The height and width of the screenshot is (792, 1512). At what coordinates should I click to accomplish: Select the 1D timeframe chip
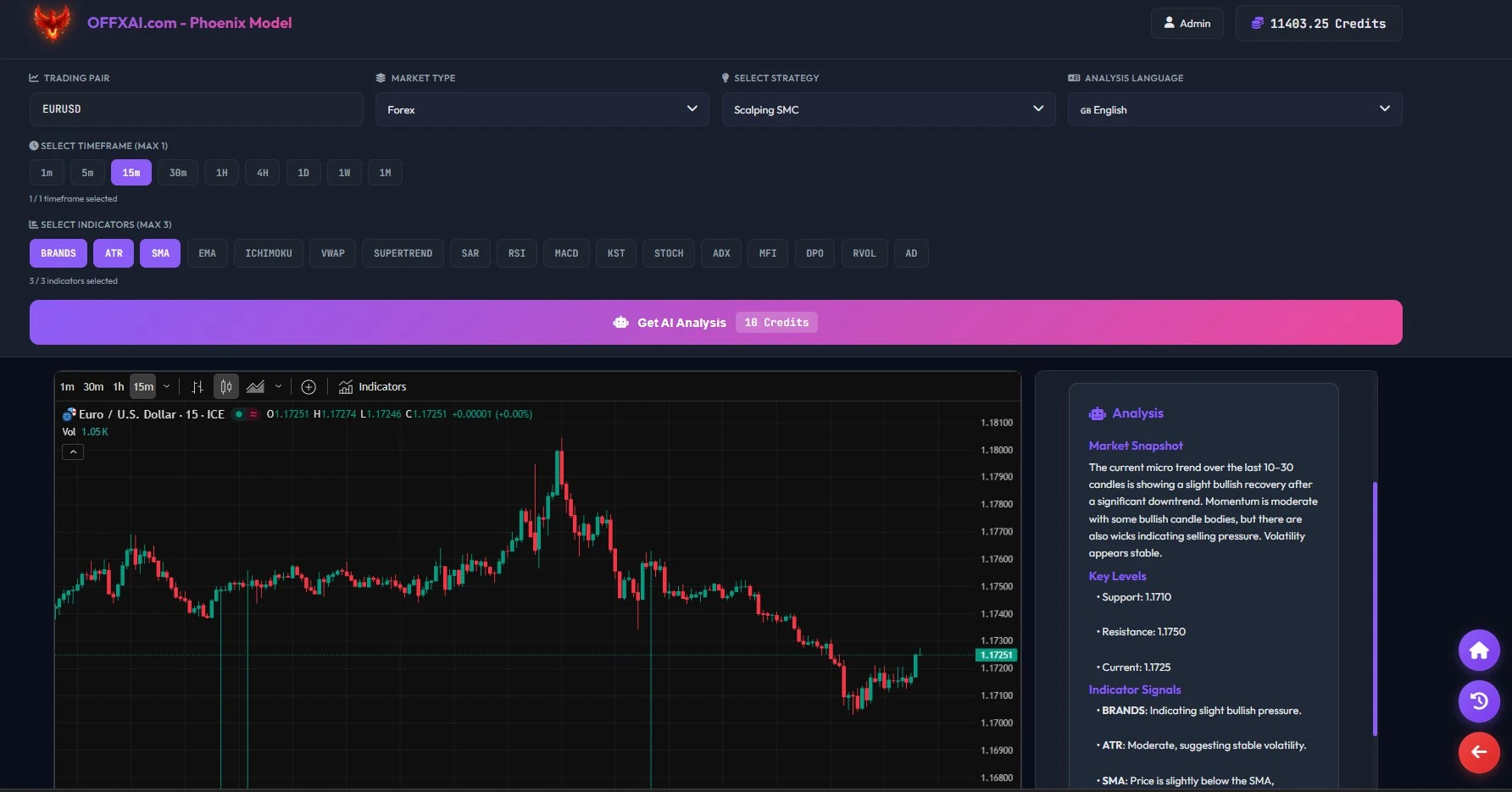[x=303, y=173]
